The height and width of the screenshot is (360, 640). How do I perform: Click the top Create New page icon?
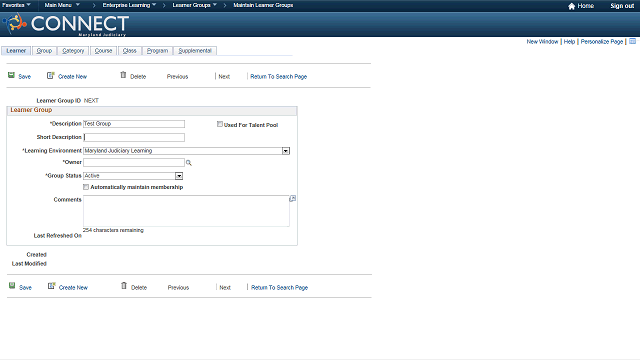click(x=51, y=76)
